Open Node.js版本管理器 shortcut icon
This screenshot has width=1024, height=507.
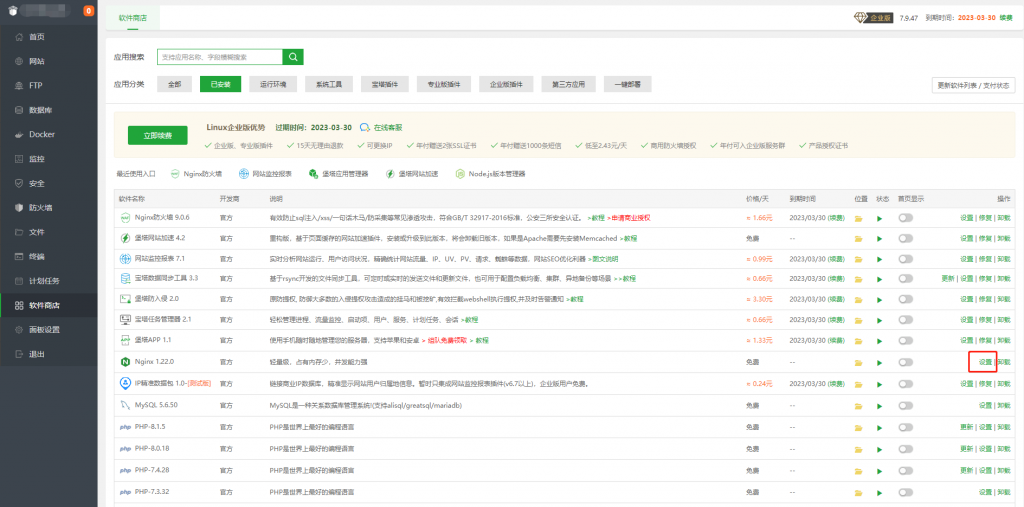[460, 173]
